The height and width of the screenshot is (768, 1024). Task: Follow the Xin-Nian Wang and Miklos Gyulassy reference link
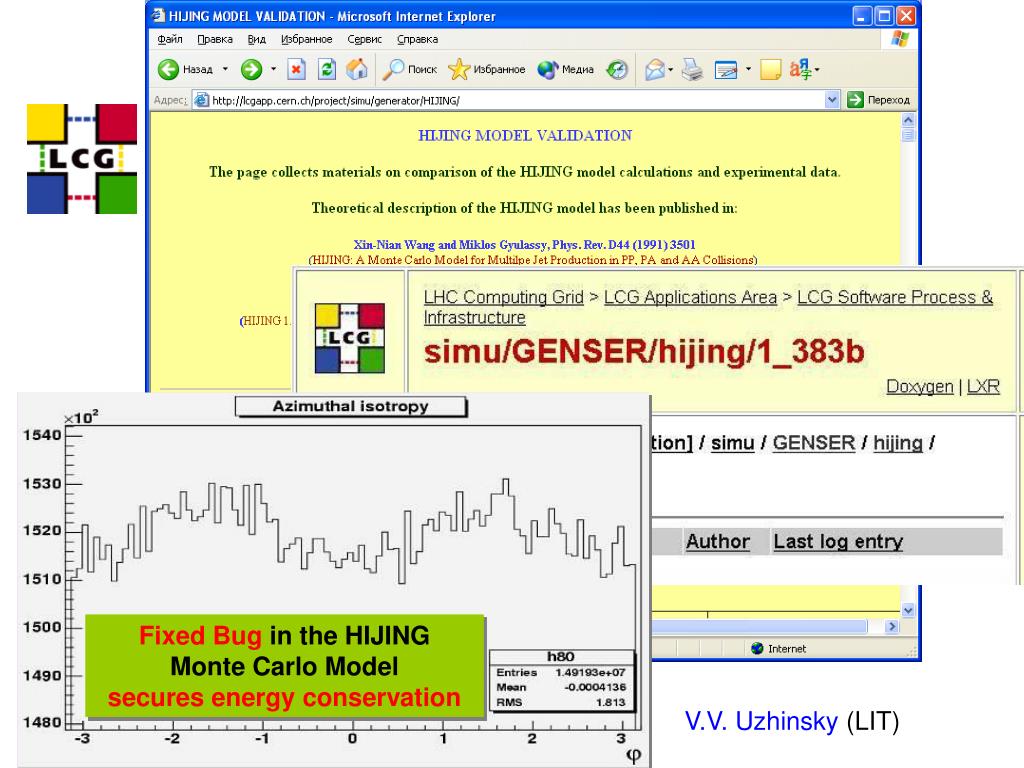click(x=524, y=245)
